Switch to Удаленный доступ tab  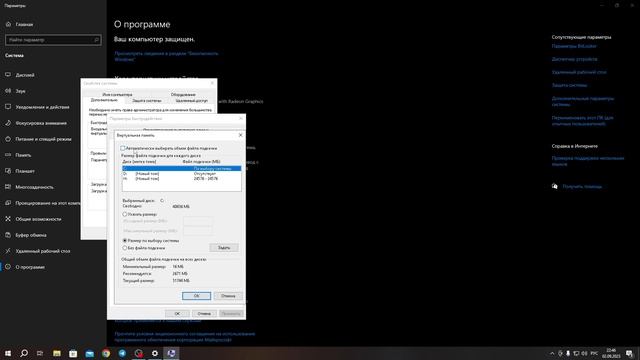(x=191, y=100)
